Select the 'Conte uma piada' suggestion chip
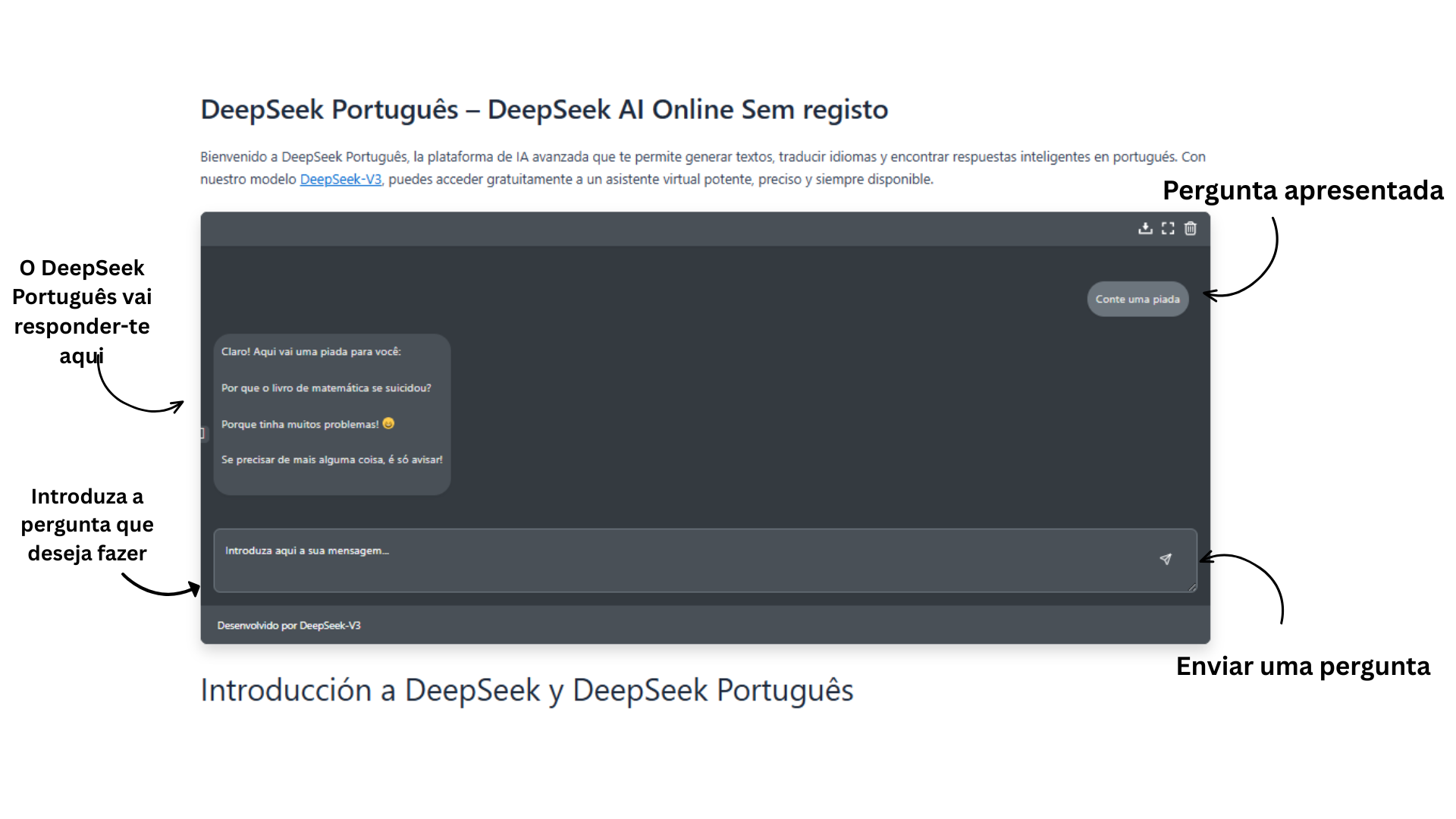 pyautogui.click(x=1137, y=299)
